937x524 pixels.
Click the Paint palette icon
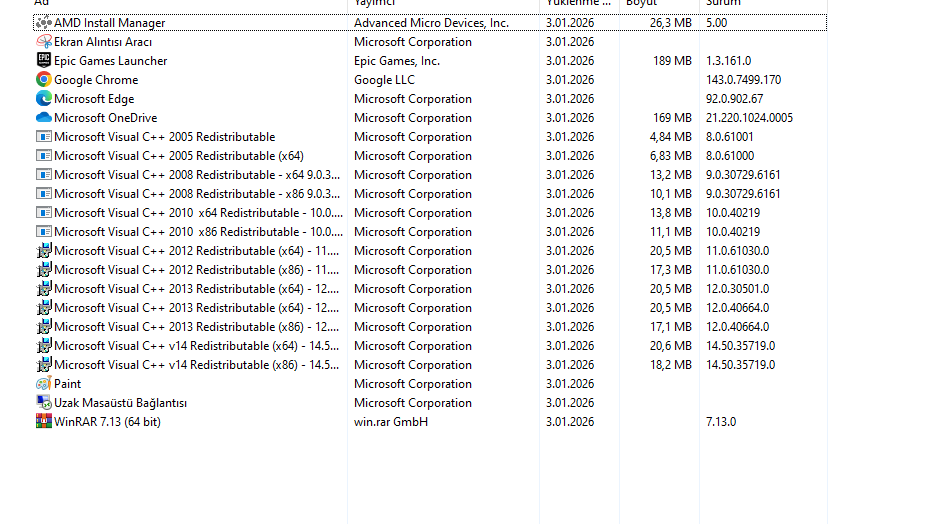(x=44, y=384)
